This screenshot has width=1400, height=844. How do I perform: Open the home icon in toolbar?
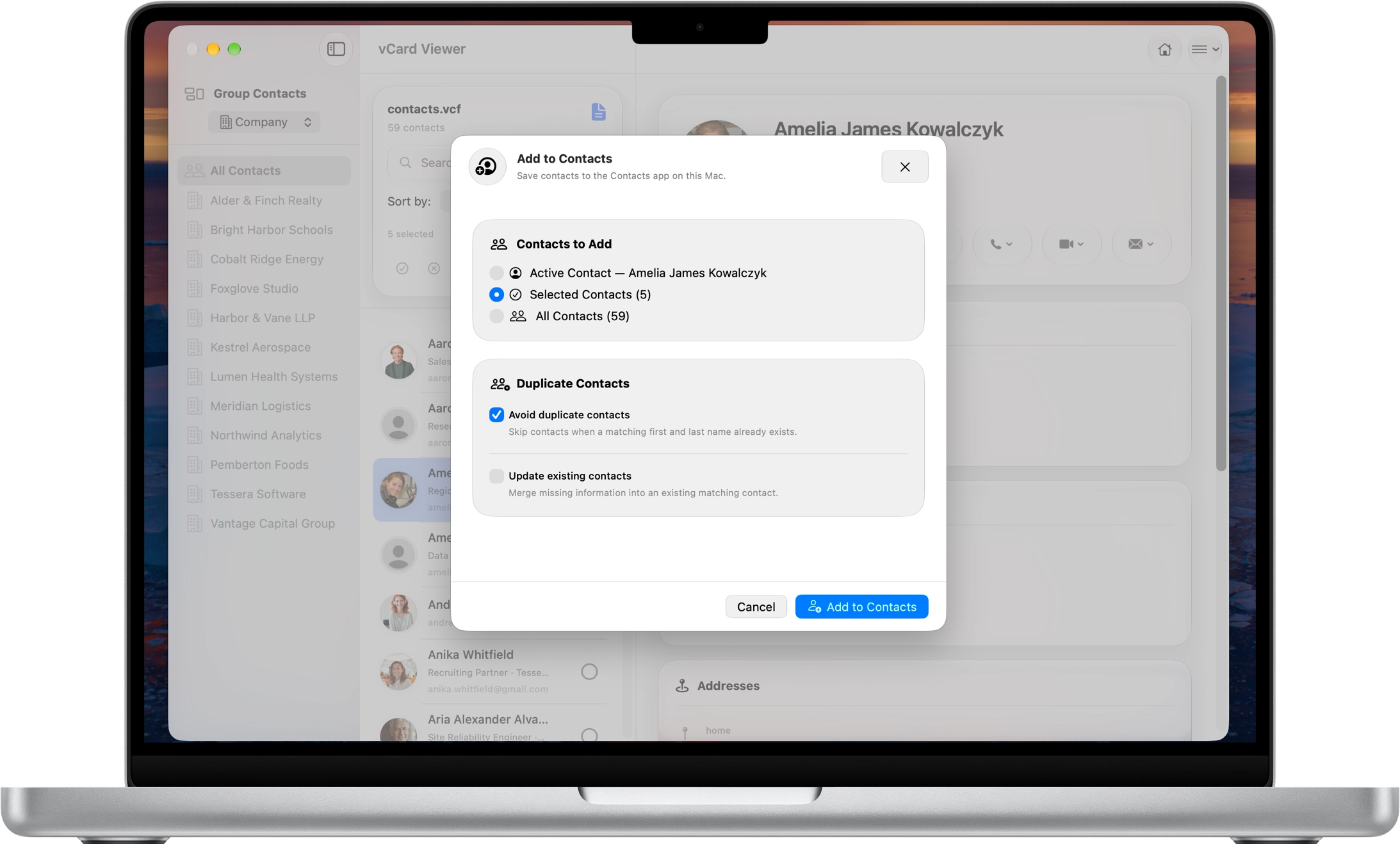(1164, 49)
